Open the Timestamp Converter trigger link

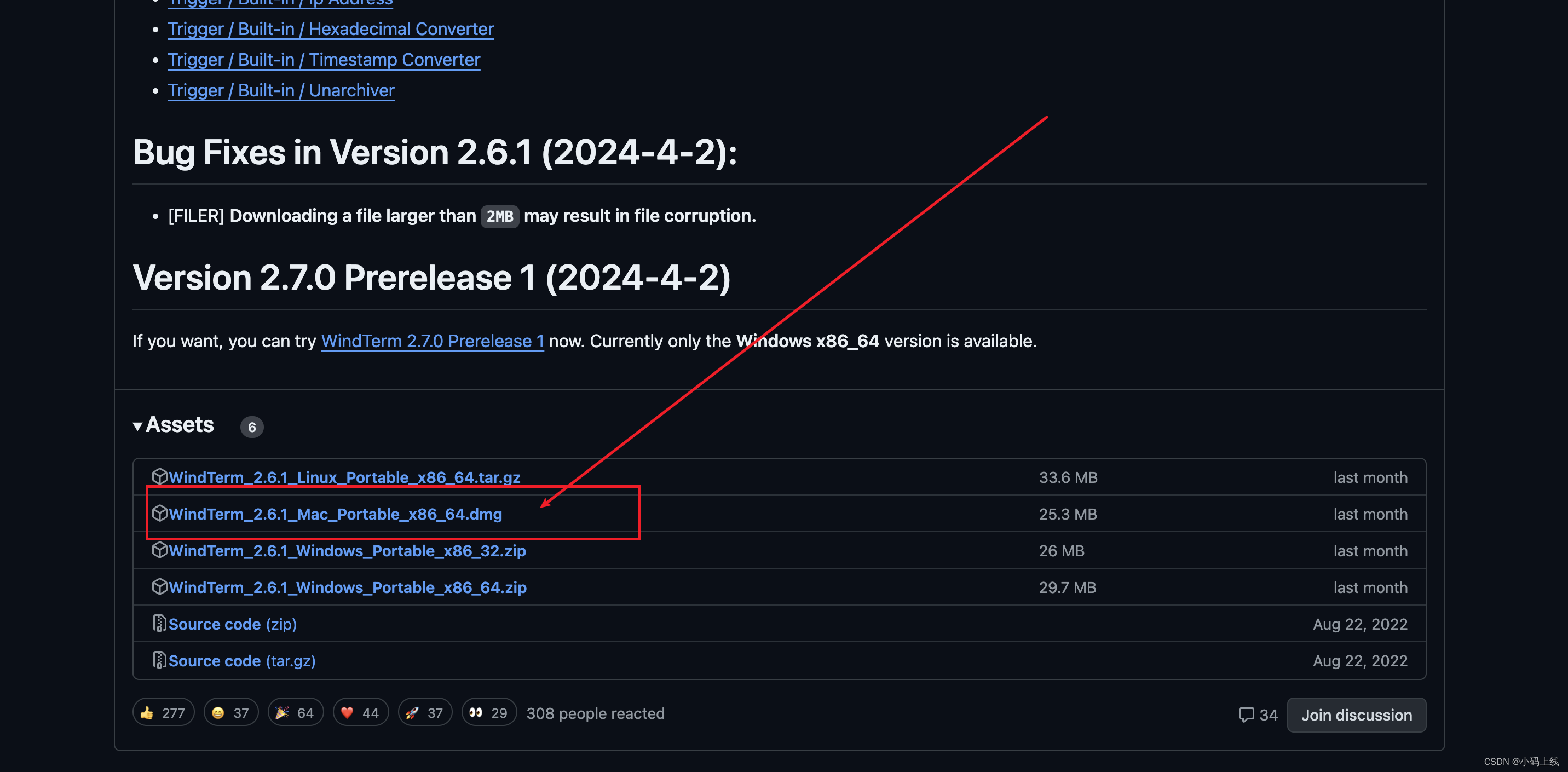click(324, 59)
